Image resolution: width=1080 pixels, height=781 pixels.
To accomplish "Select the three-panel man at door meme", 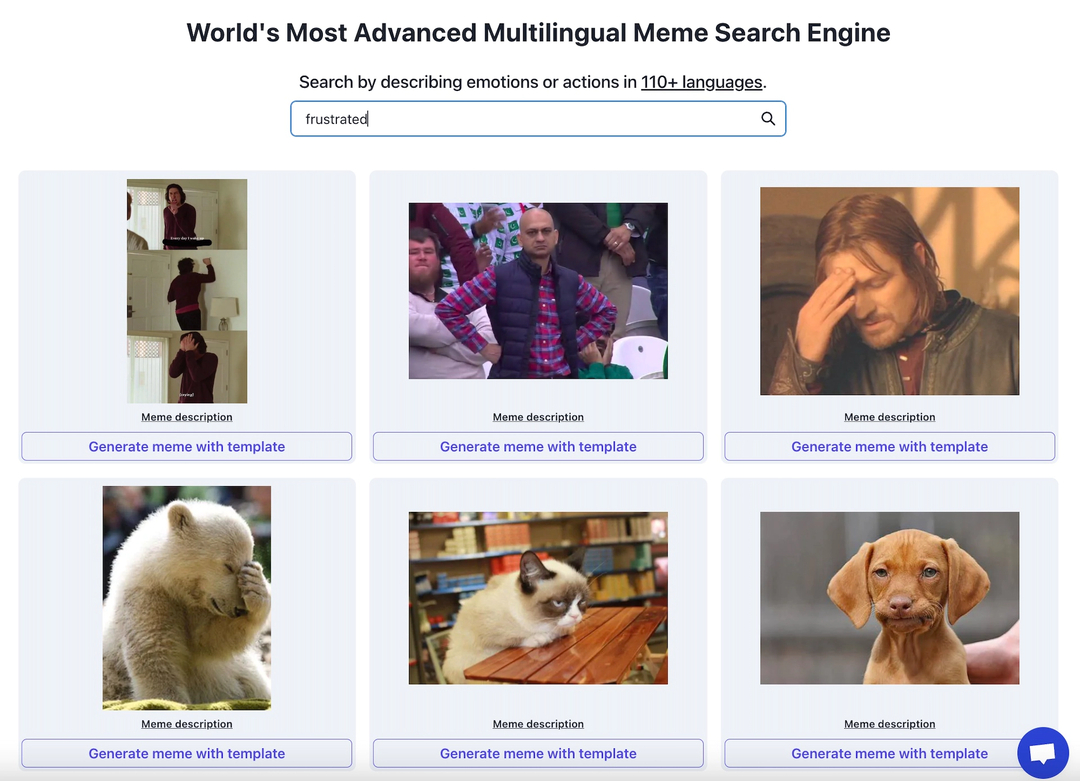I will [x=187, y=291].
